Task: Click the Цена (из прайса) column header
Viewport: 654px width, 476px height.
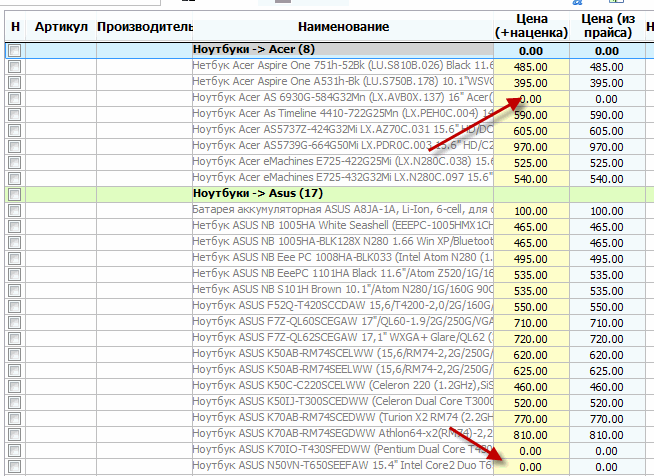Action: coord(608,26)
